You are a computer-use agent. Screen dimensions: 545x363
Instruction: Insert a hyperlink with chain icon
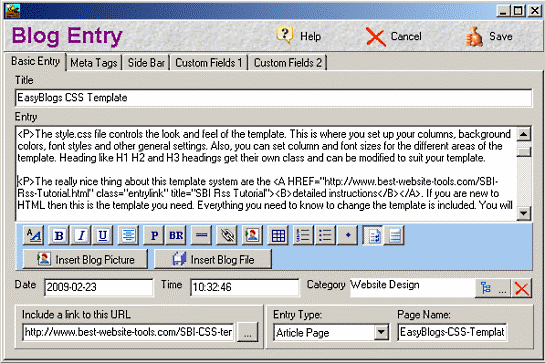[227, 235]
